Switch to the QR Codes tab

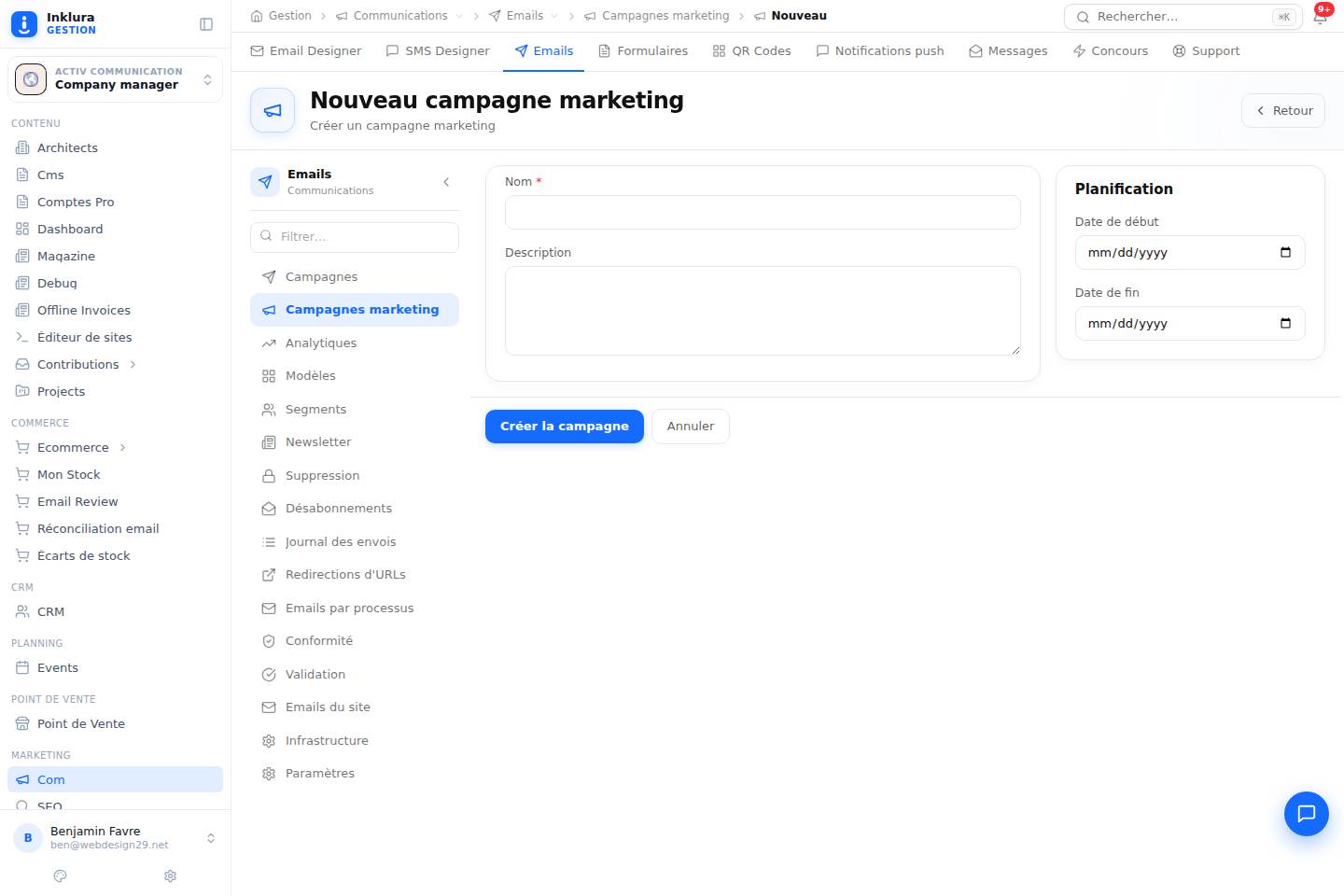(x=751, y=51)
